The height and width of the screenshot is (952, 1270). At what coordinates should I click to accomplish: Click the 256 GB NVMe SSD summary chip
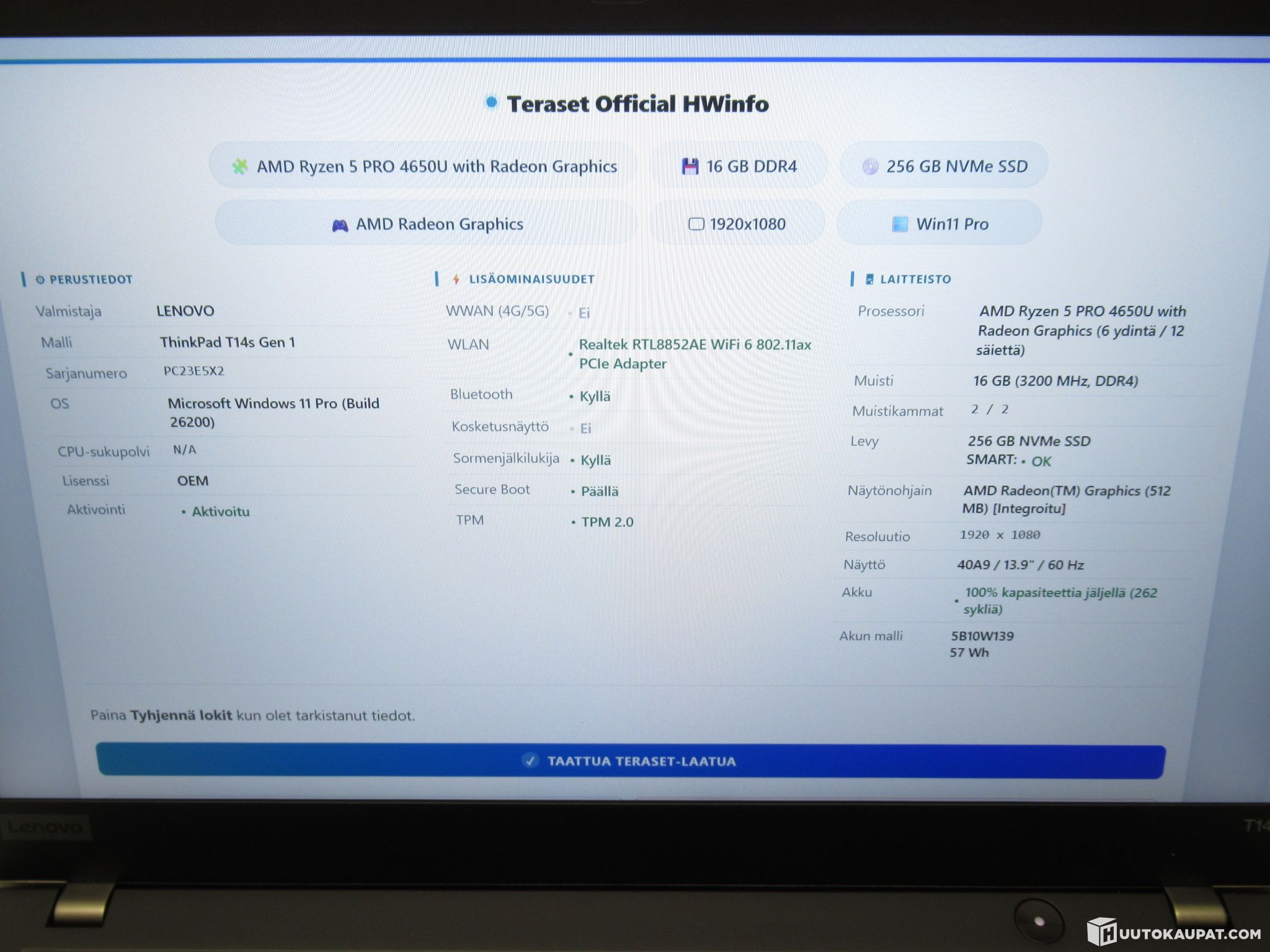coord(944,165)
